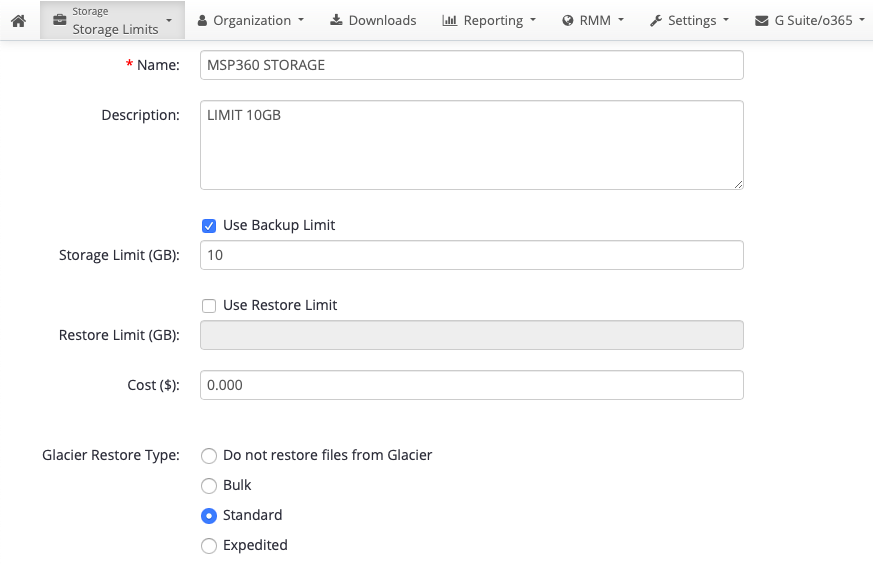Click the RMM globe icon

pos(567,21)
